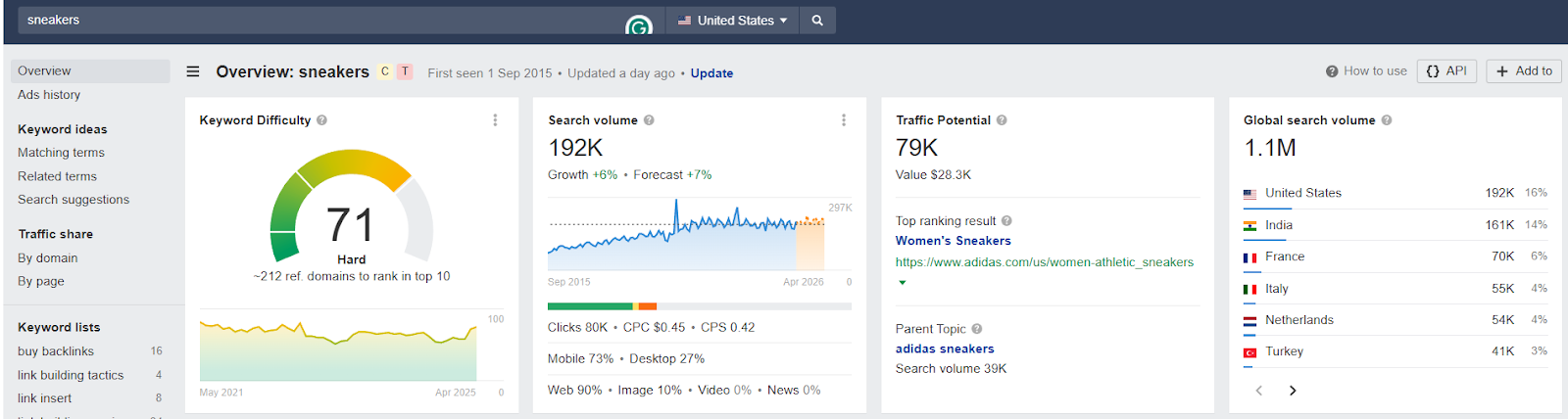Click the API button
The width and height of the screenshot is (1568, 419).
click(x=1446, y=71)
